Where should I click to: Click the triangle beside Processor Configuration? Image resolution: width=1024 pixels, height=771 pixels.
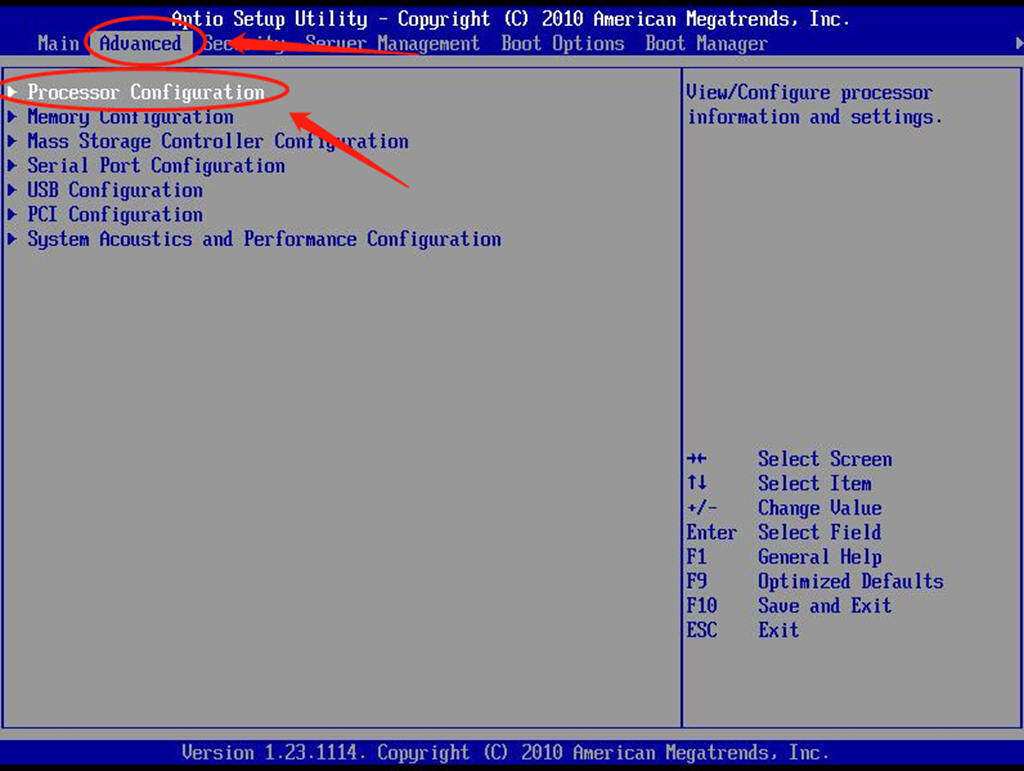point(12,92)
